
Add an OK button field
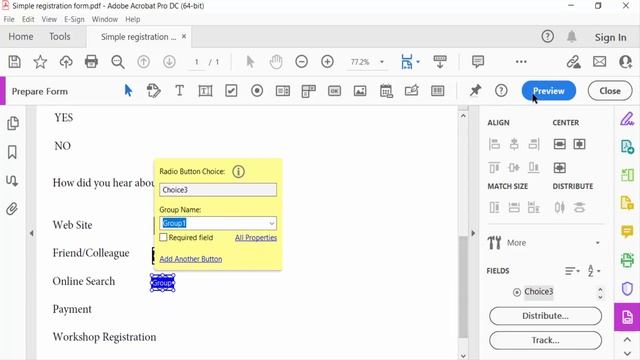334,91
